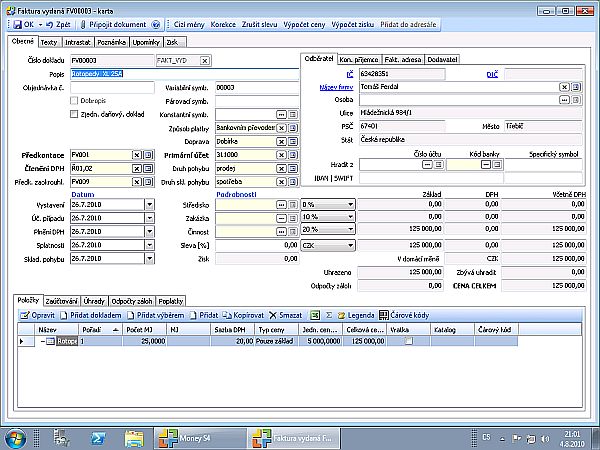Open Zakázka ellipsis picker icon

tap(281, 218)
